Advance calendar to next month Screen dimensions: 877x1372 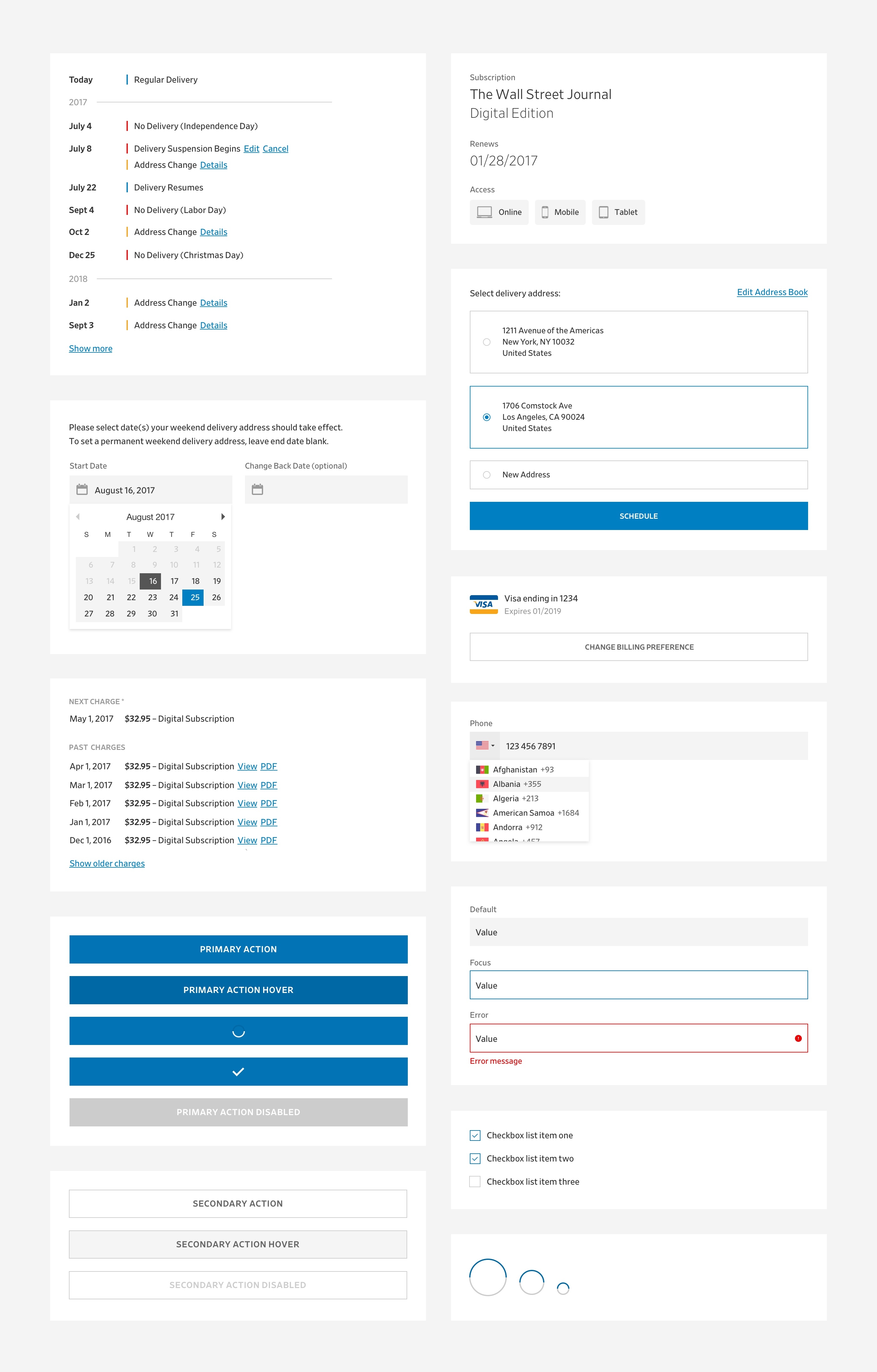[x=223, y=516]
